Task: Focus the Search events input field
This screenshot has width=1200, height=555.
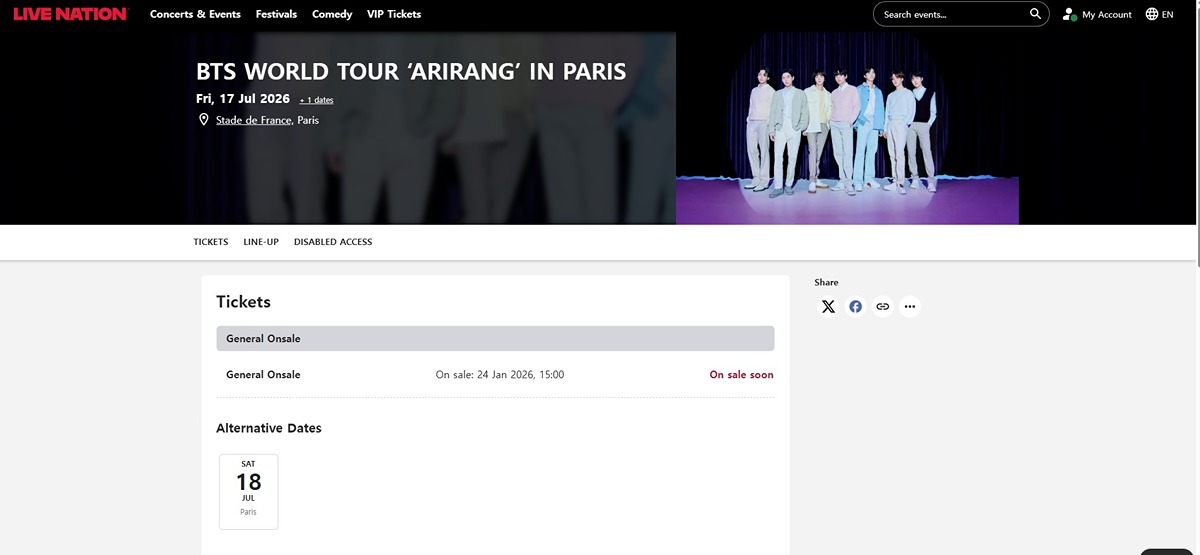Action: (x=950, y=14)
